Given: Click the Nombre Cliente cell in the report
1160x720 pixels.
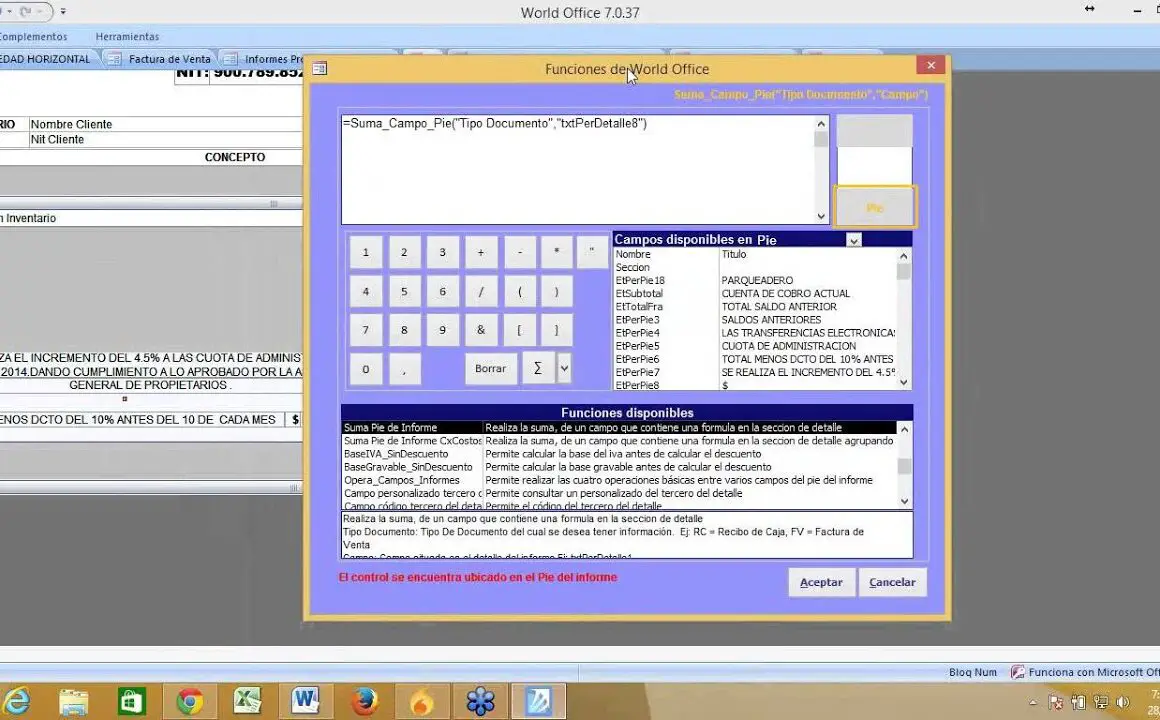Looking at the screenshot, I should [x=165, y=124].
